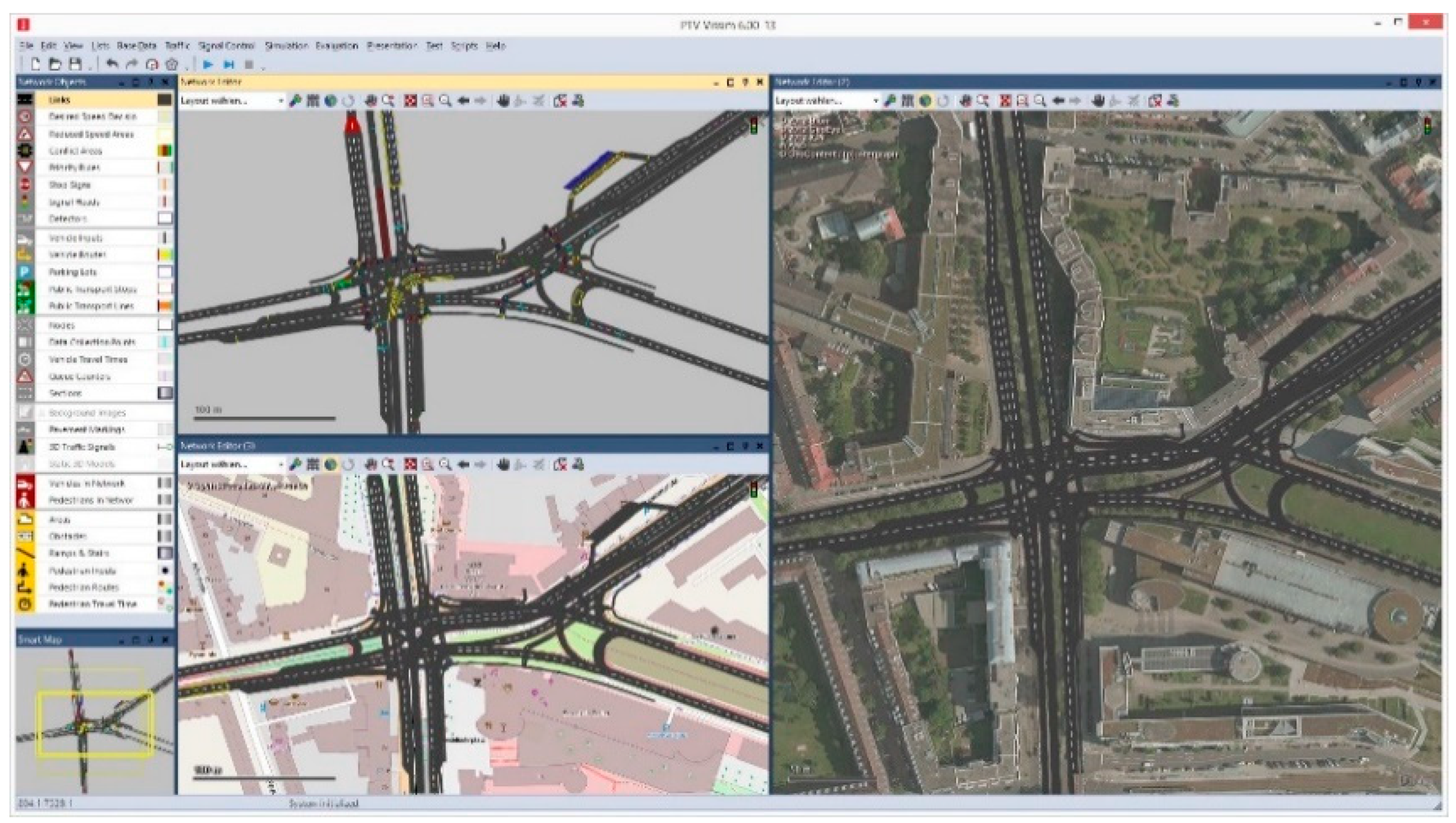The image size is (1456, 823).
Task: Open layout selection dropdown in top Network Editor
Action: [280, 101]
